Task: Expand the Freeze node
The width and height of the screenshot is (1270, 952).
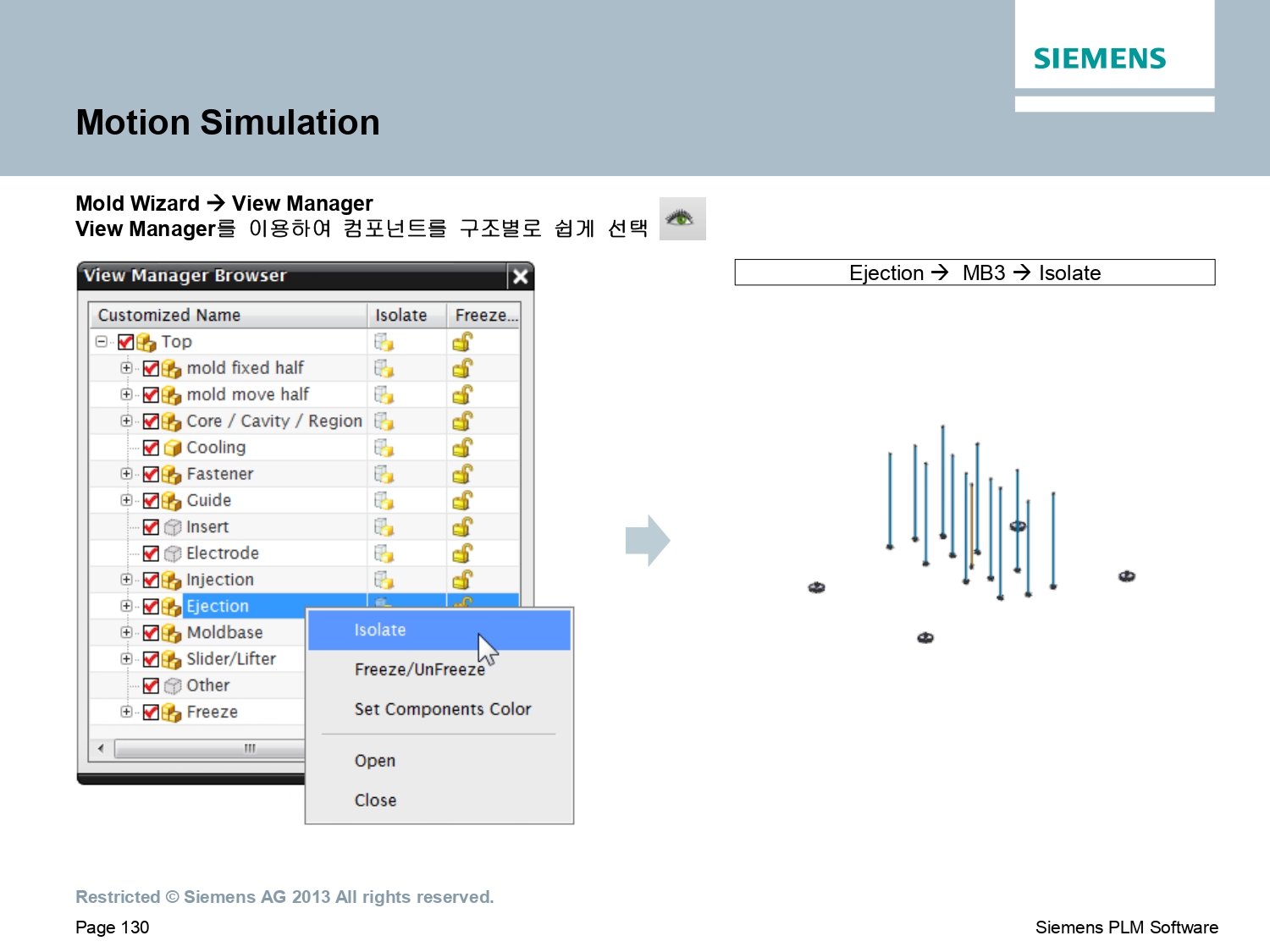Action: coord(126,712)
